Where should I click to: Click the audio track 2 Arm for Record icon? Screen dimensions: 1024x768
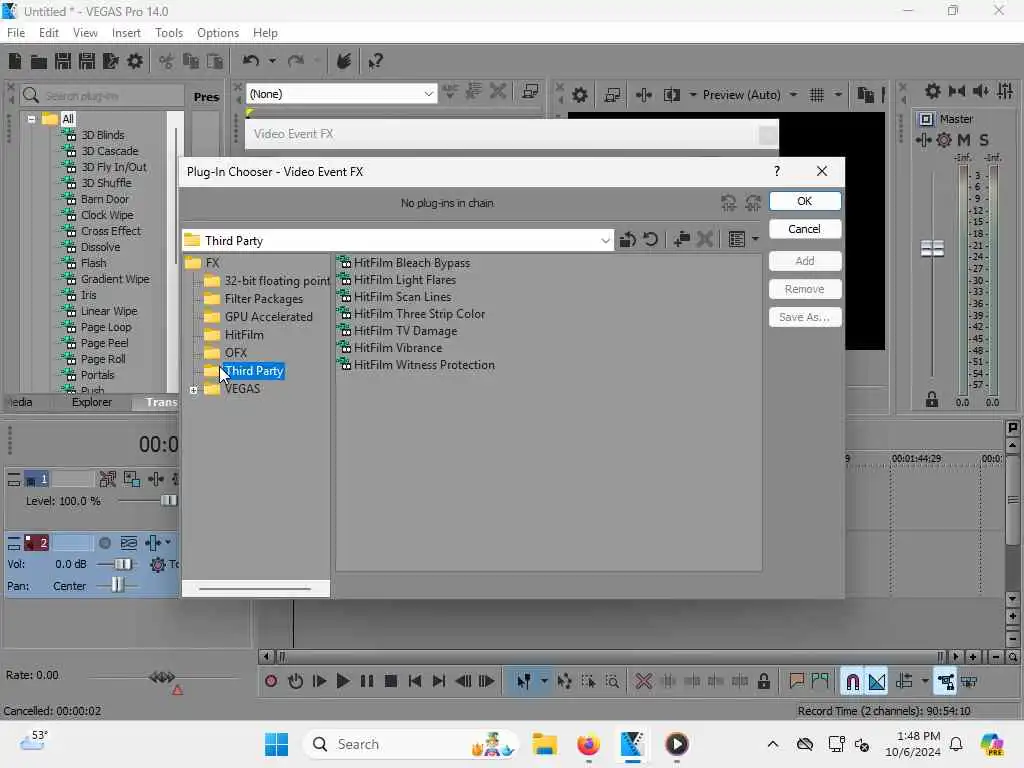click(104, 543)
